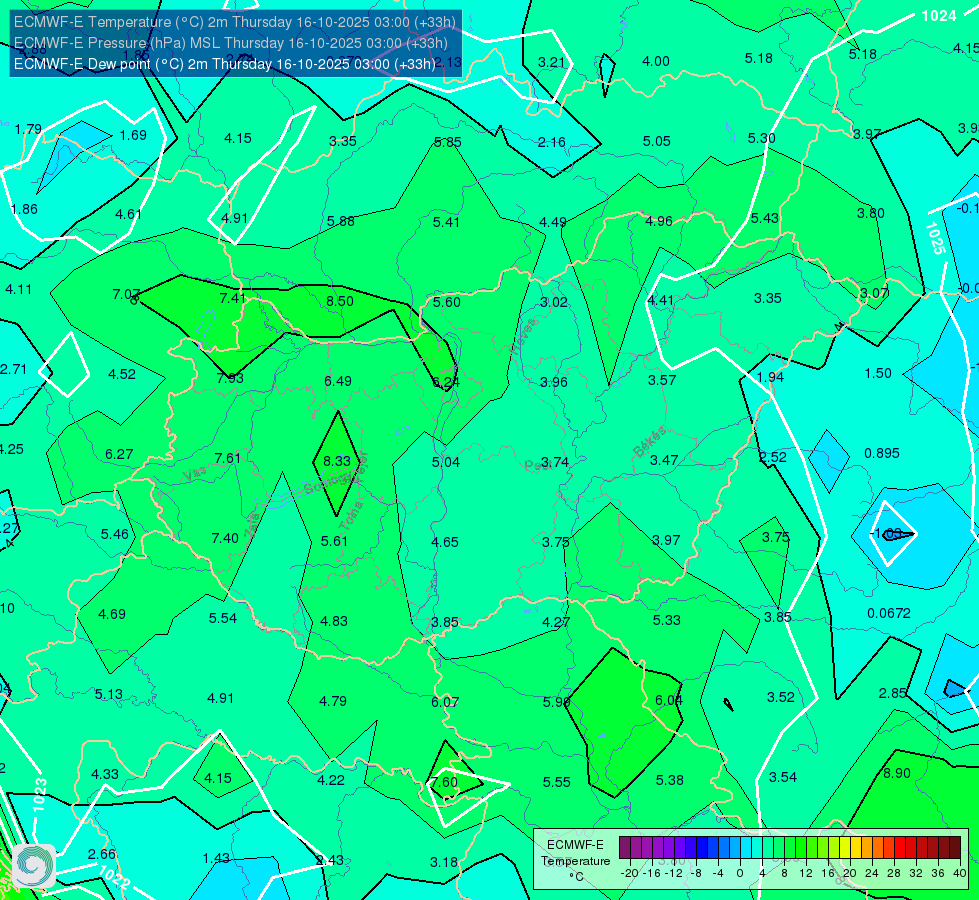Click the 7.93 temperature value
Image resolution: width=979 pixels, height=900 pixels.
[230, 378]
